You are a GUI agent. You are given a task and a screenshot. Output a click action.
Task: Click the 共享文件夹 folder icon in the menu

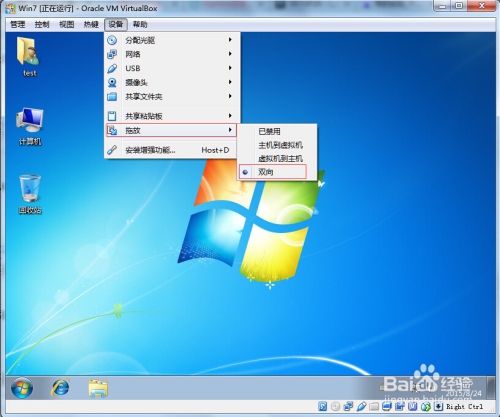(112, 97)
